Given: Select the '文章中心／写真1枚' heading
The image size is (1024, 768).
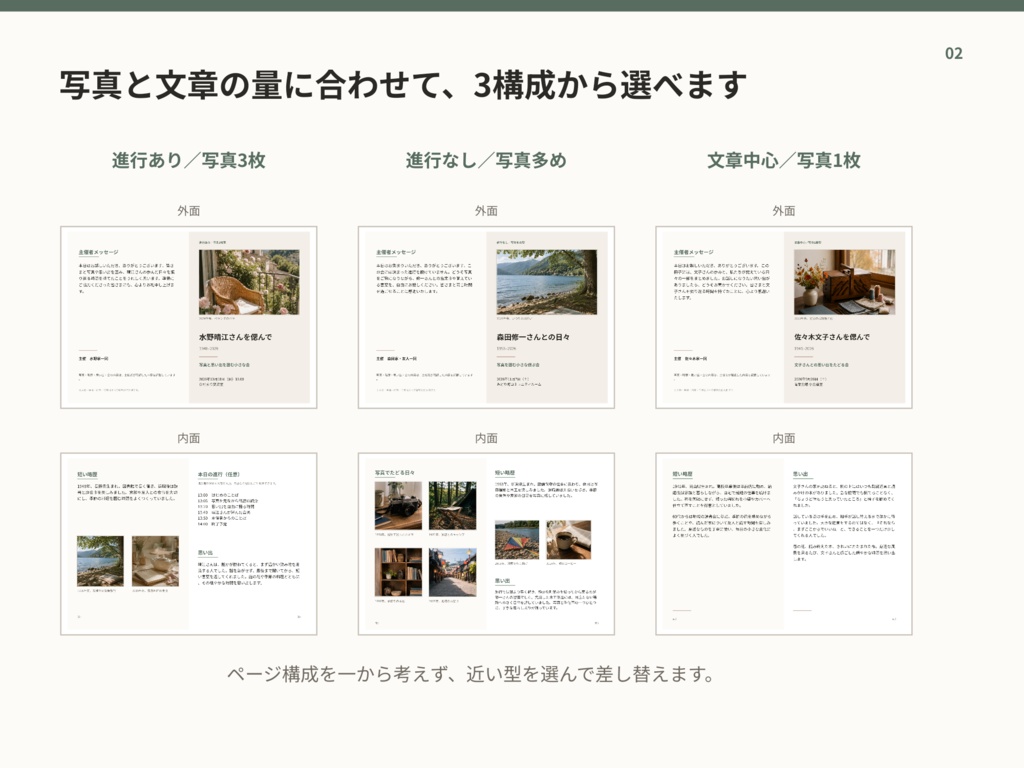Looking at the screenshot, I should 784,160.
